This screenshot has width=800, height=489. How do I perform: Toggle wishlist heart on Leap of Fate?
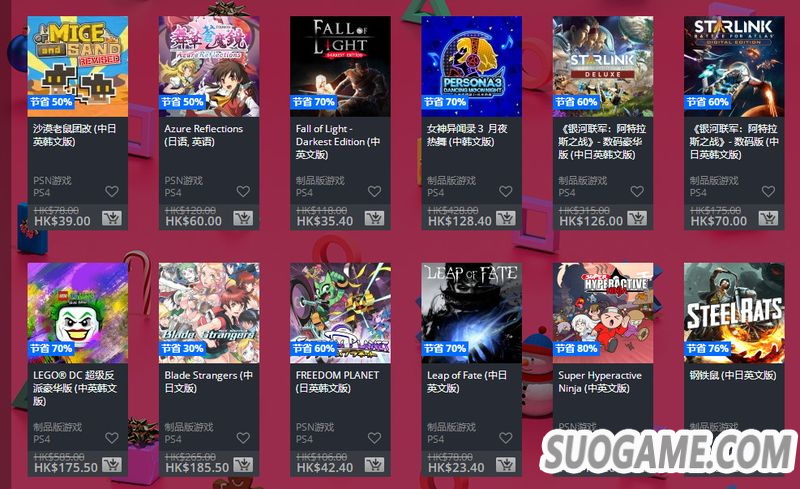506,438
